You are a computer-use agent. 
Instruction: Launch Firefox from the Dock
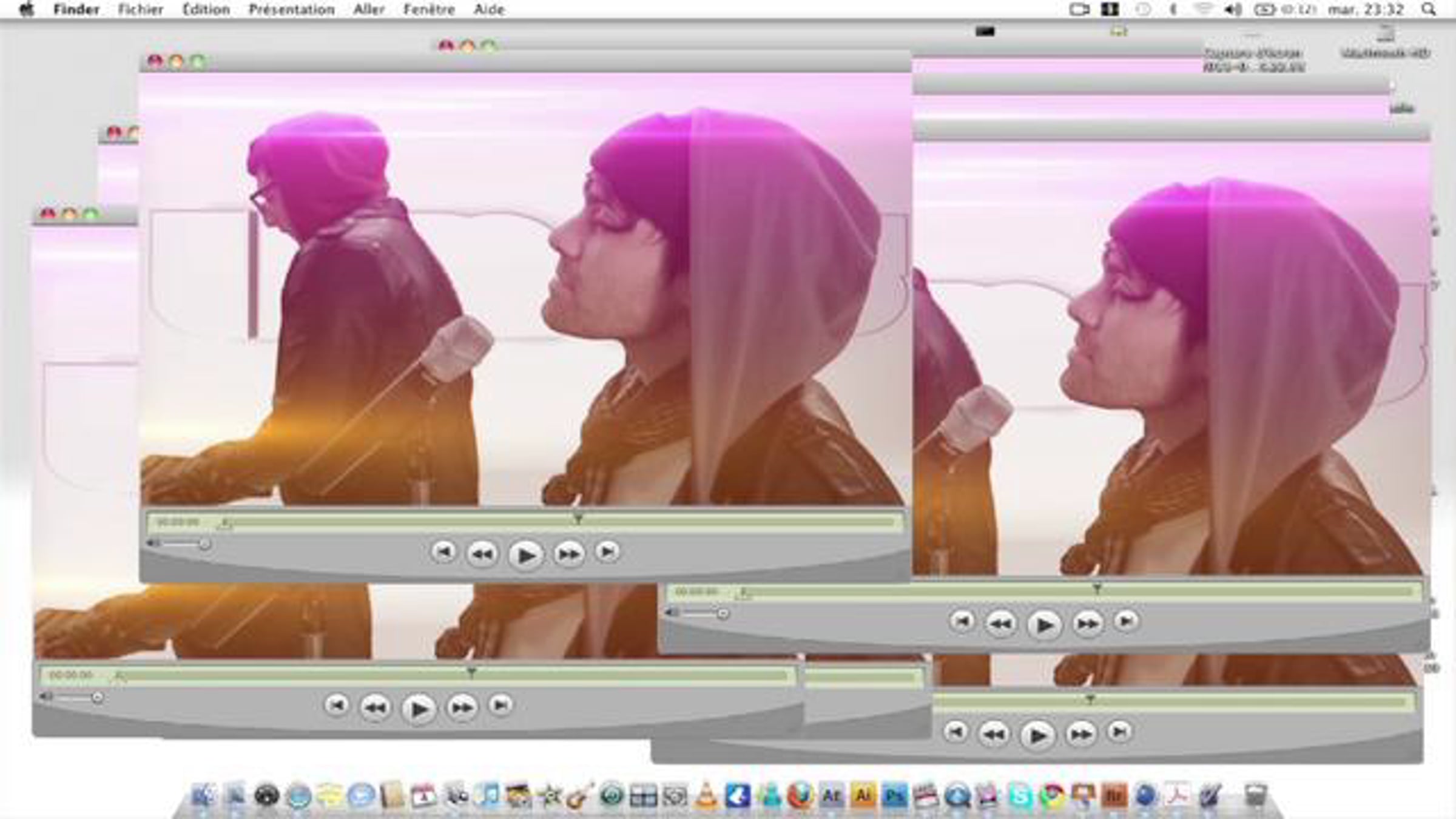pos(800,795)
